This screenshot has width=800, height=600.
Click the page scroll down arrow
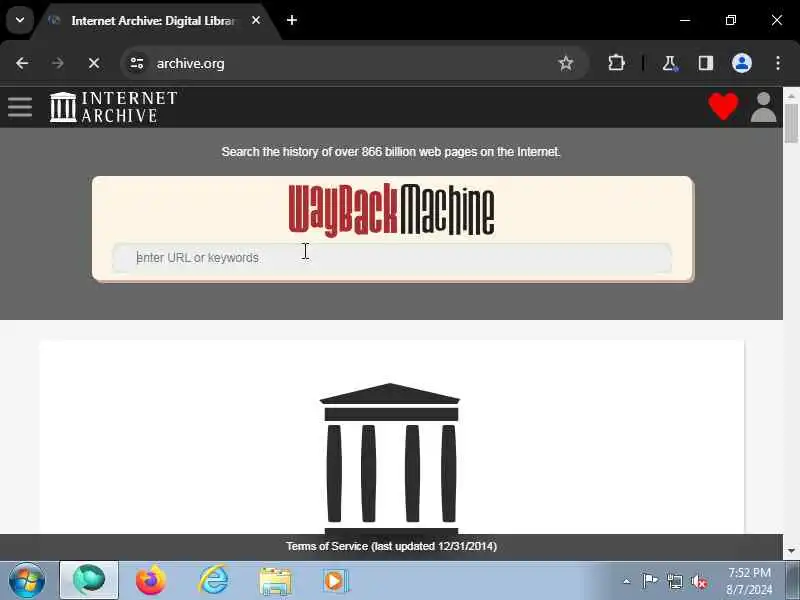tap(791, 551)
